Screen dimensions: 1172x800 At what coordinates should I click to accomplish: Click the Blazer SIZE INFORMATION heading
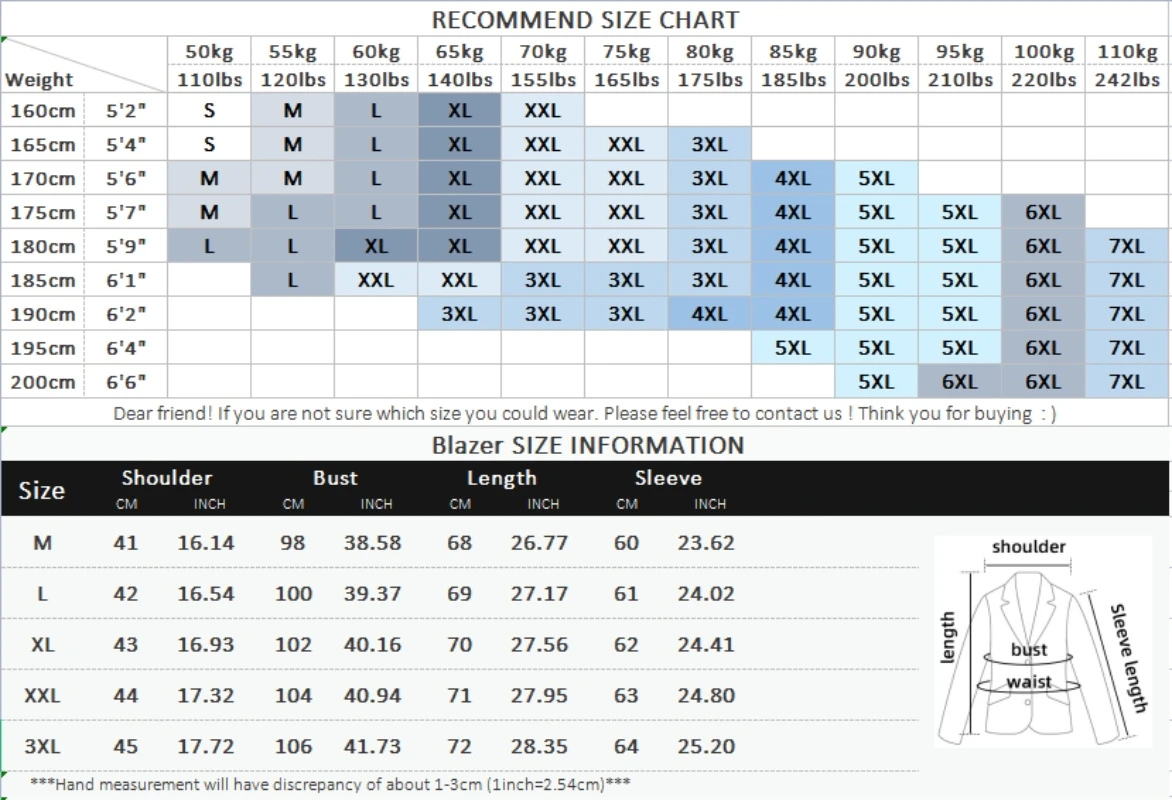pyautogui.click(x=587, y=446)
